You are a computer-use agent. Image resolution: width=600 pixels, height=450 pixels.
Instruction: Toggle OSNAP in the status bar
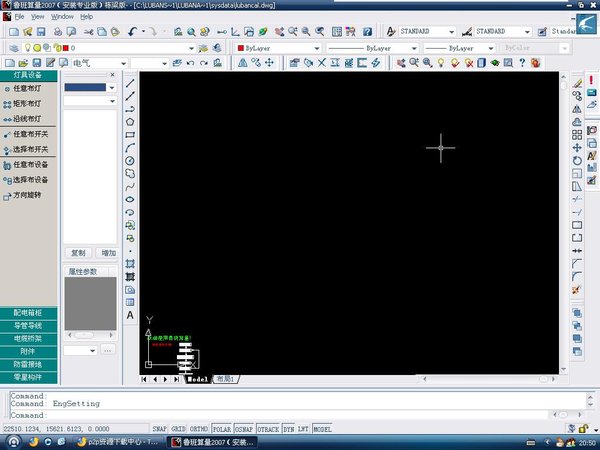click(x=243, y=429)
